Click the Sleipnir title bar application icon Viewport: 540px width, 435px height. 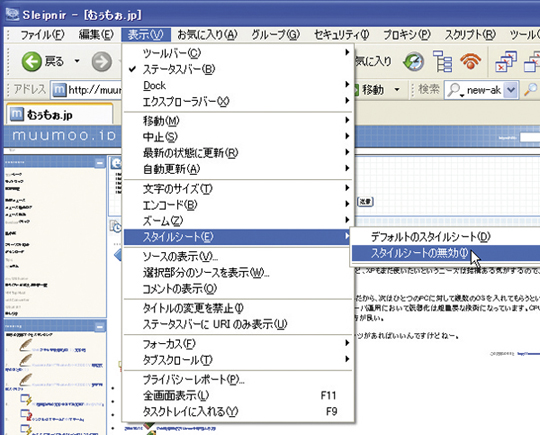(x=13, y=14)
